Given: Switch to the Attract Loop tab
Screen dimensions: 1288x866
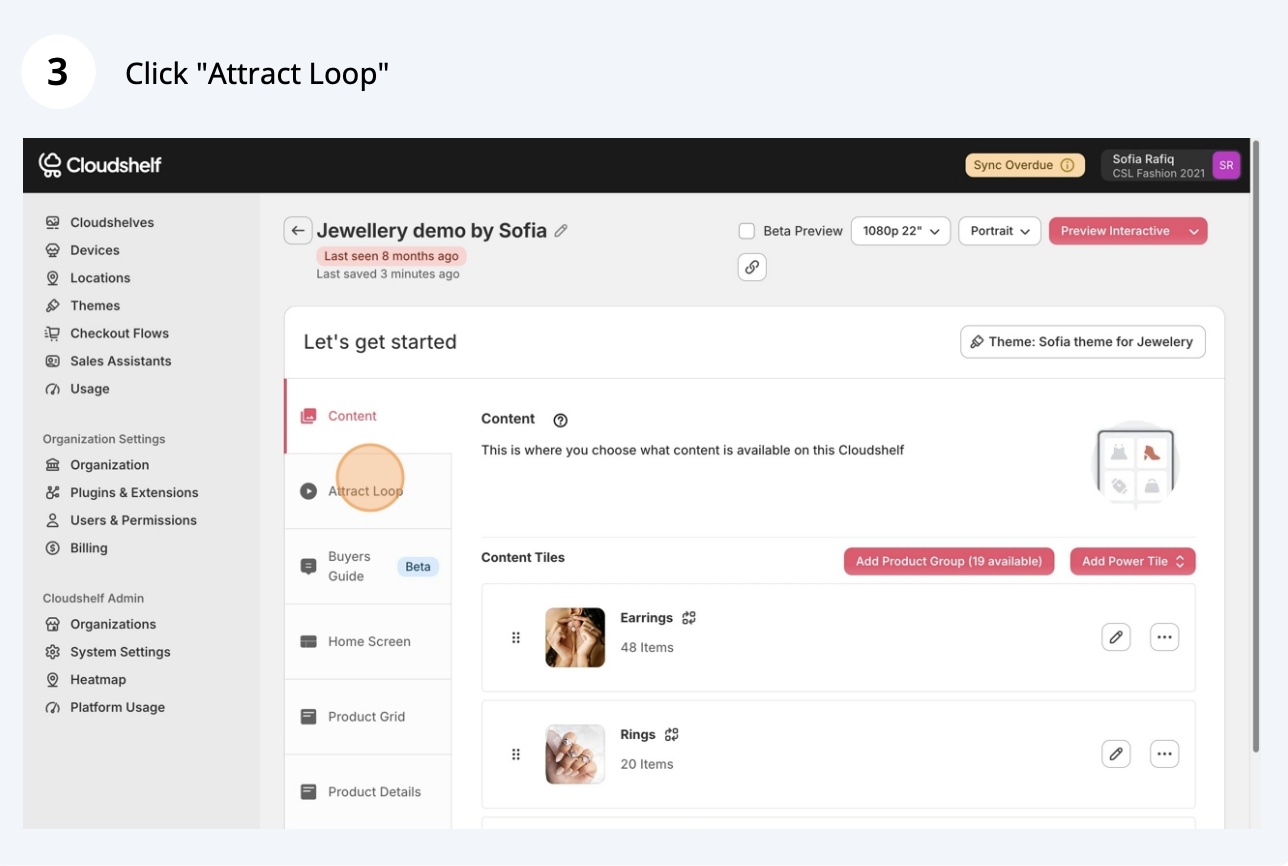Looking at the screenshot, I should [x=368, y=491].
